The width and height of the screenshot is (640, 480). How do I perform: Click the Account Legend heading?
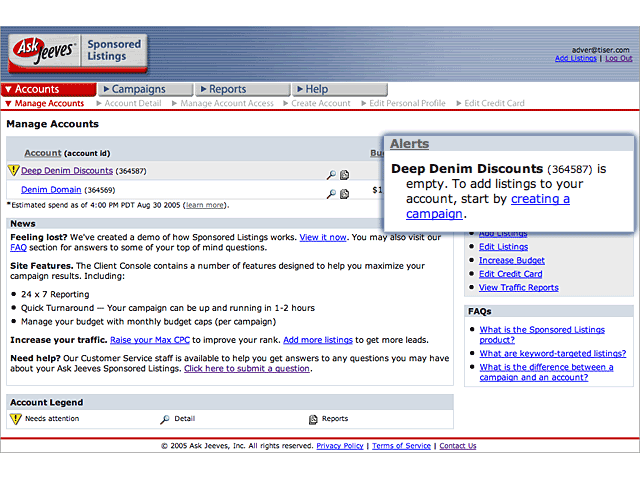pos(47,402)
